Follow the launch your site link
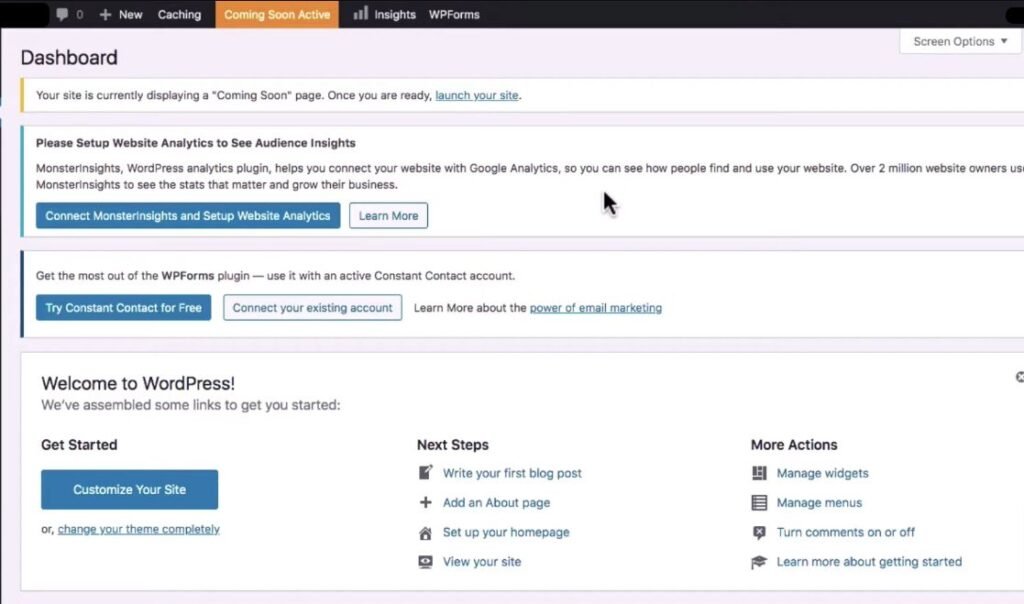 pyautogui.click(x=477, y=95)
